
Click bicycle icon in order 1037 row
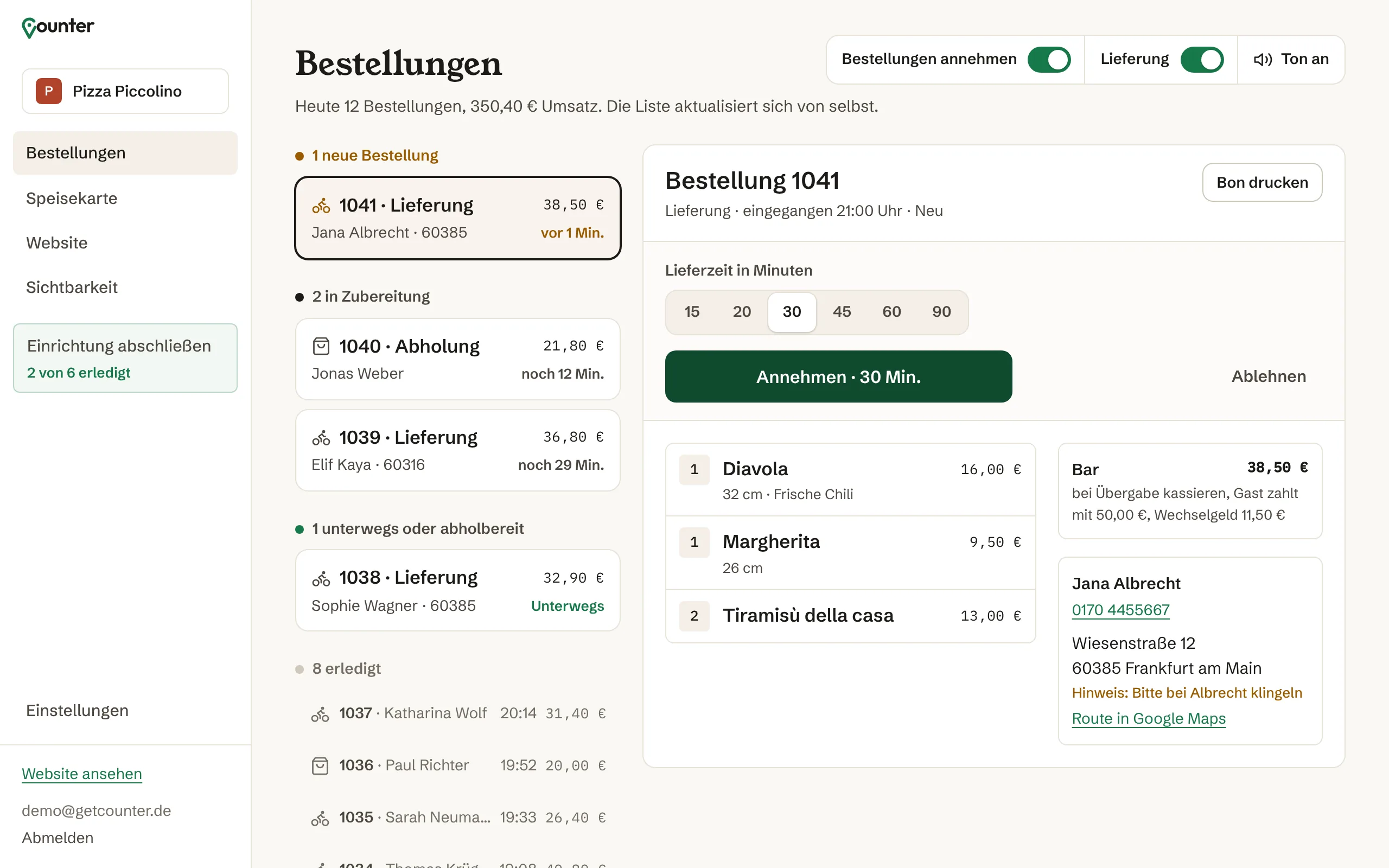[320, 713]
